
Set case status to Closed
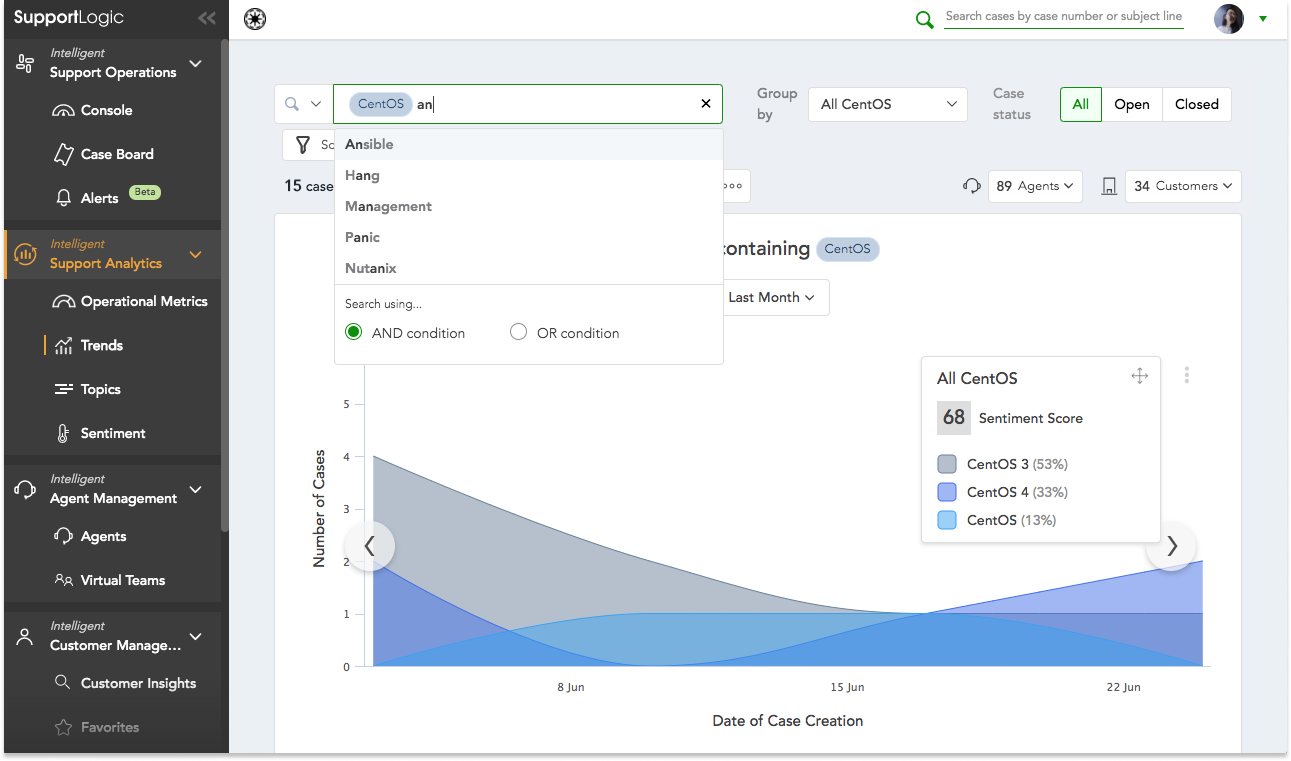click(1197, 104)
